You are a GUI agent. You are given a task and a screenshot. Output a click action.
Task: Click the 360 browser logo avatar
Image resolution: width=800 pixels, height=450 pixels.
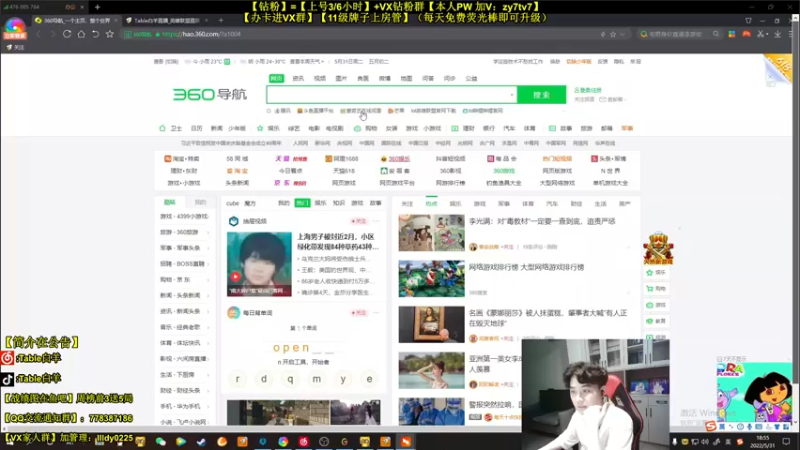pyautogui.click(x=14, y=28)
